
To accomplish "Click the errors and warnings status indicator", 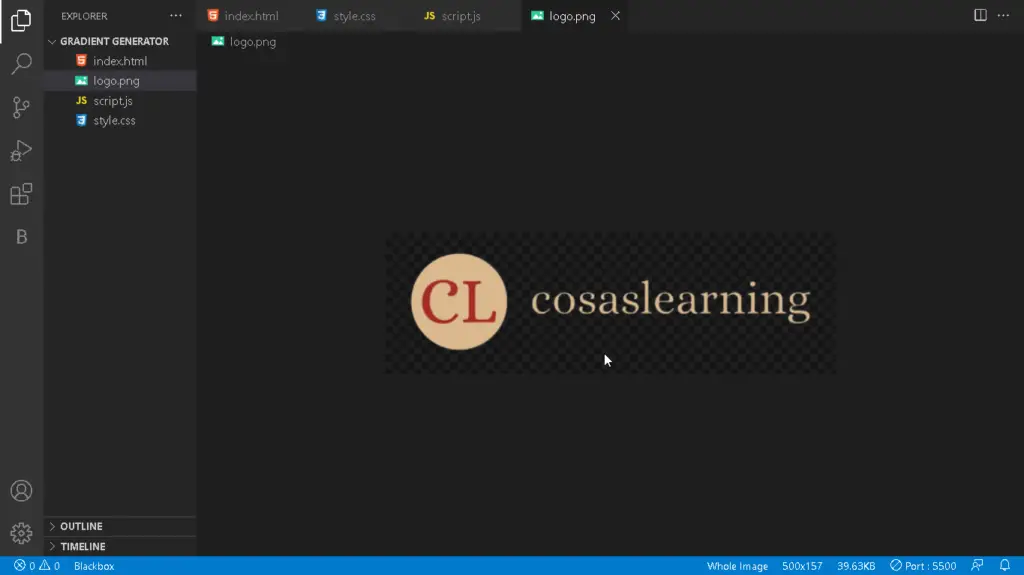I will [x=37, y=566].
